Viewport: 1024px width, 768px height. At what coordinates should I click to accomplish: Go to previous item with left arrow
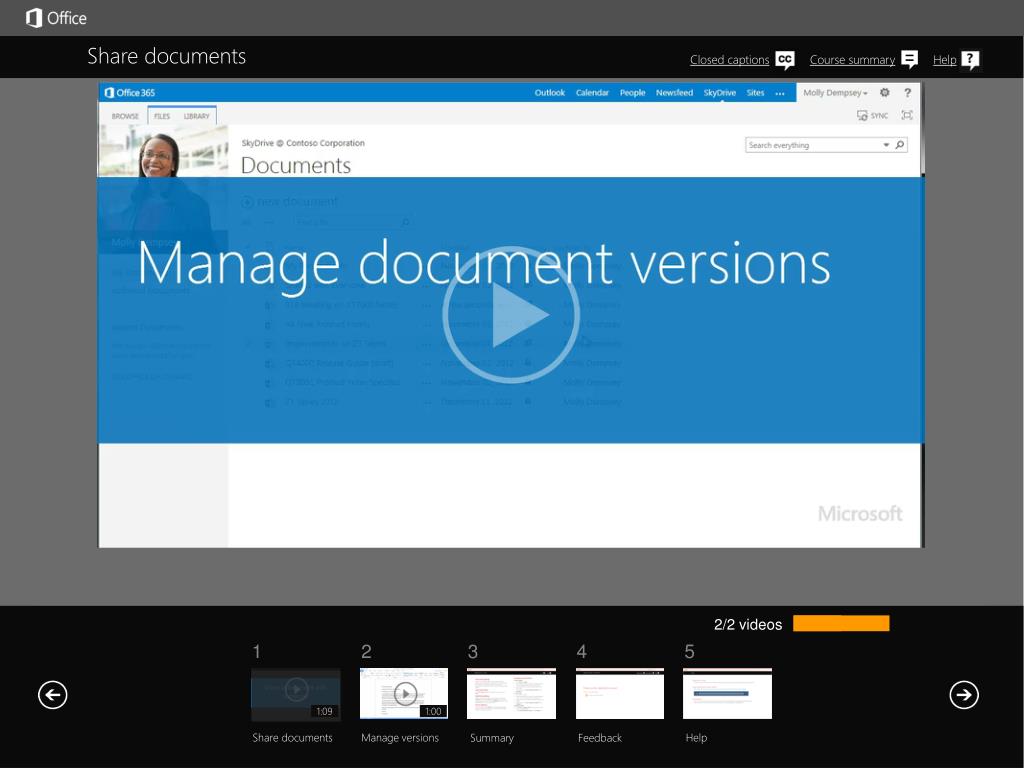tap(53, 694)
